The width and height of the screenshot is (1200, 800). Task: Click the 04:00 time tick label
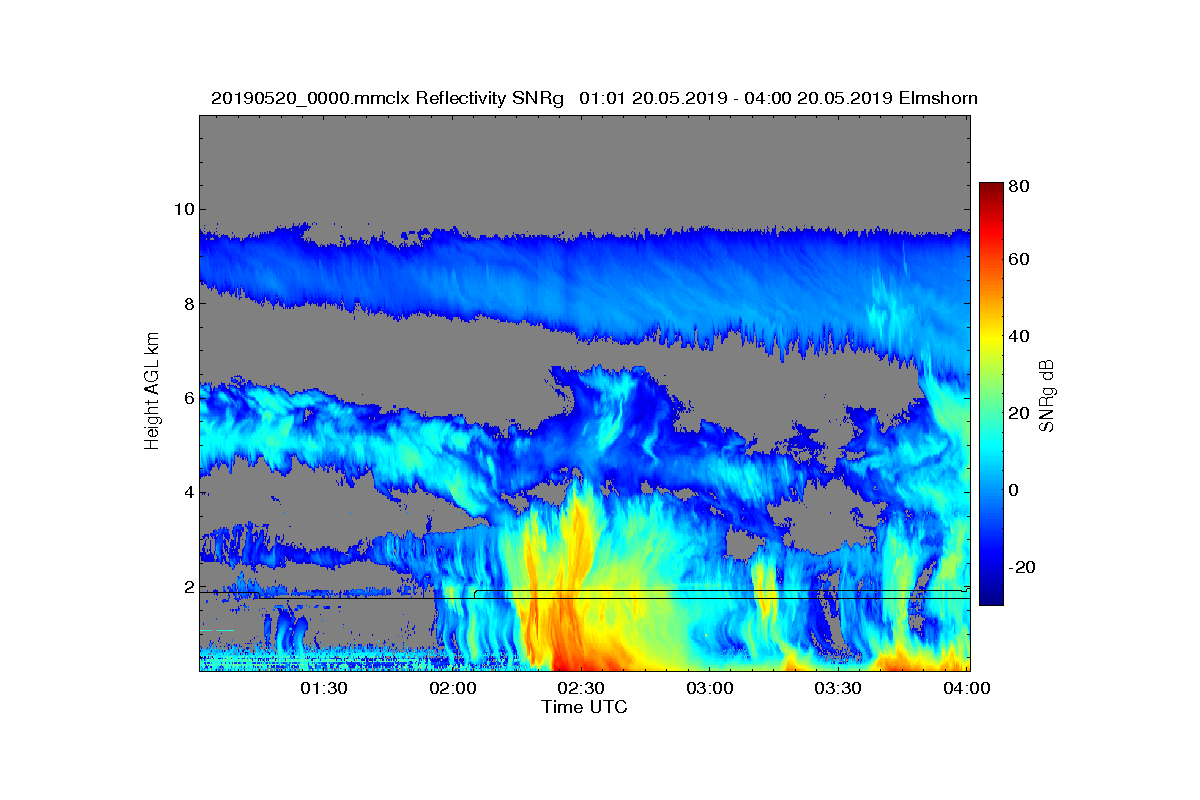click(967, 688)
